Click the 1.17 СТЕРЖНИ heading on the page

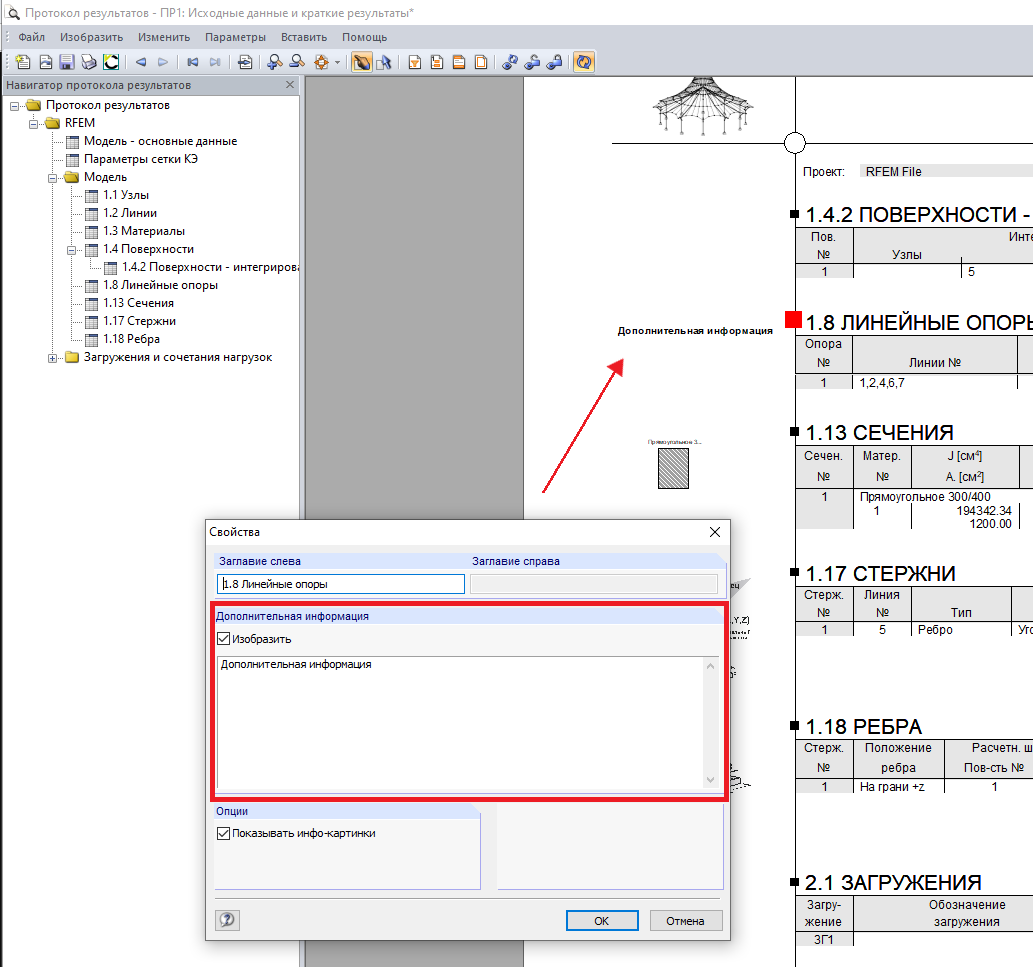click(880, 574)
